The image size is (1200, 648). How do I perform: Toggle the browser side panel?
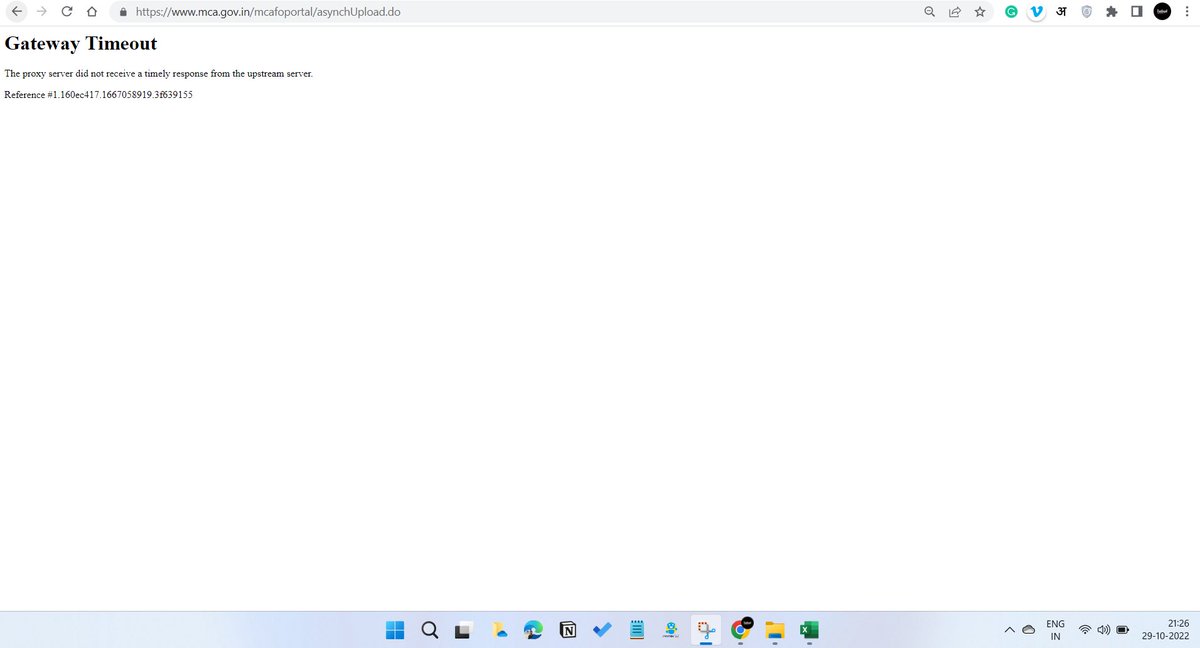[x=1136, y=12]
